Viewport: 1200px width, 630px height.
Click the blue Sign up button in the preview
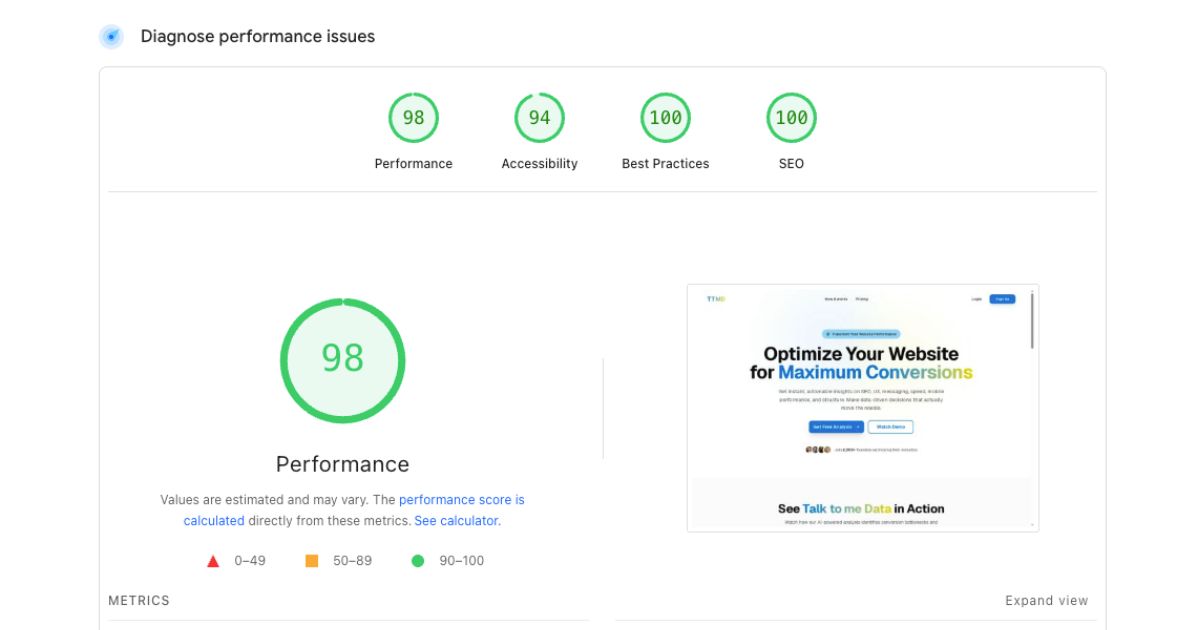1002,299
